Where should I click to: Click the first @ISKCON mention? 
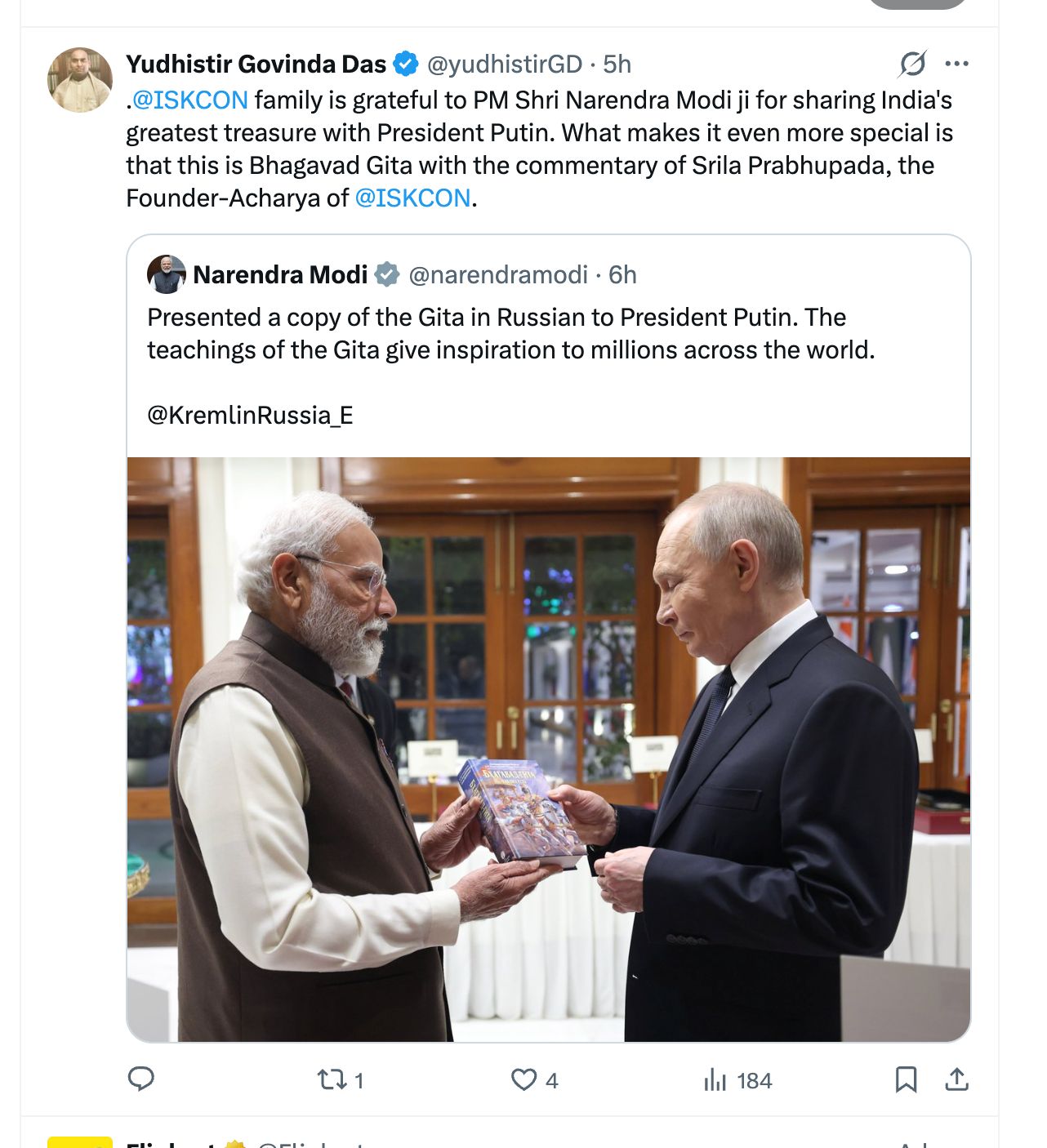(x=189, y=100)
